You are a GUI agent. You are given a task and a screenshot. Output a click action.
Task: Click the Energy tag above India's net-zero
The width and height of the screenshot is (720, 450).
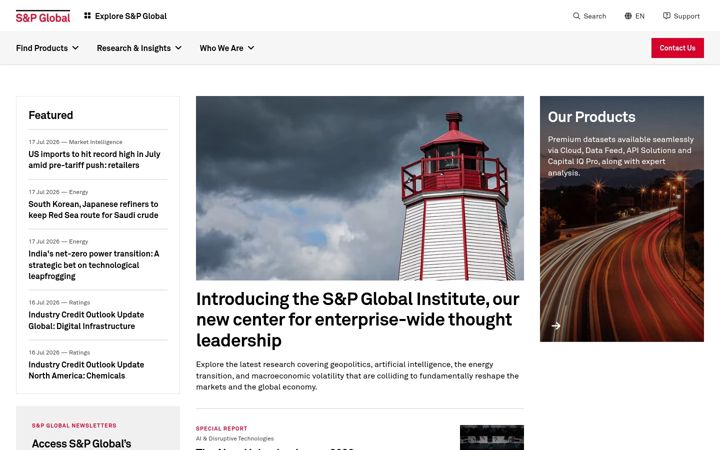pyautogui.click(x=79, y=242)
